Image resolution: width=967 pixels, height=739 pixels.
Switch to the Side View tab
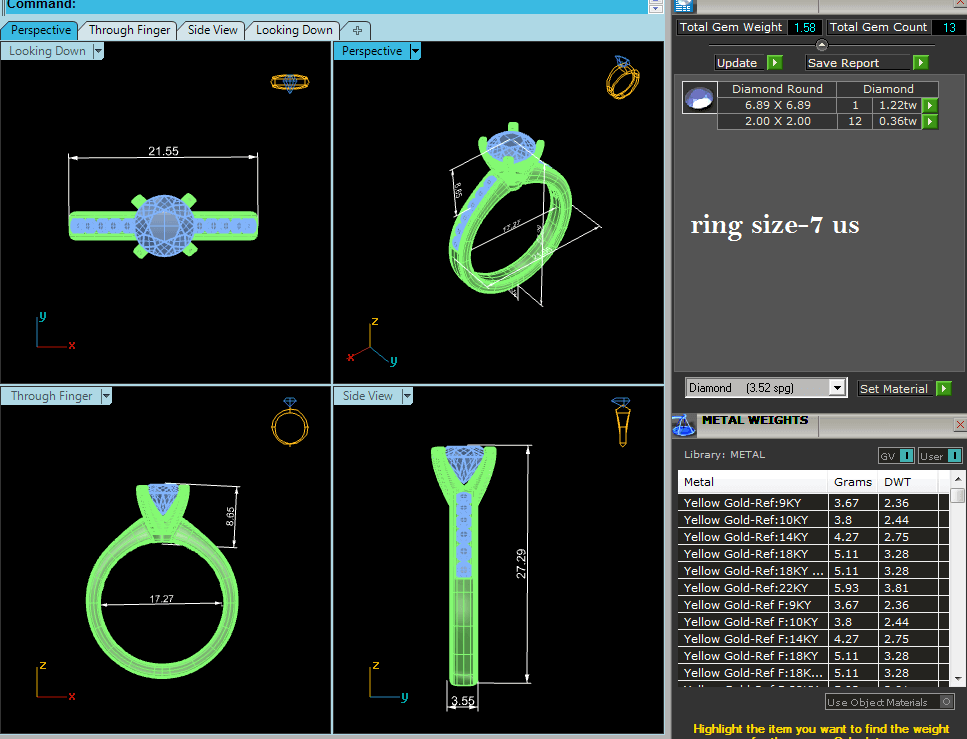tap(213, 30)
